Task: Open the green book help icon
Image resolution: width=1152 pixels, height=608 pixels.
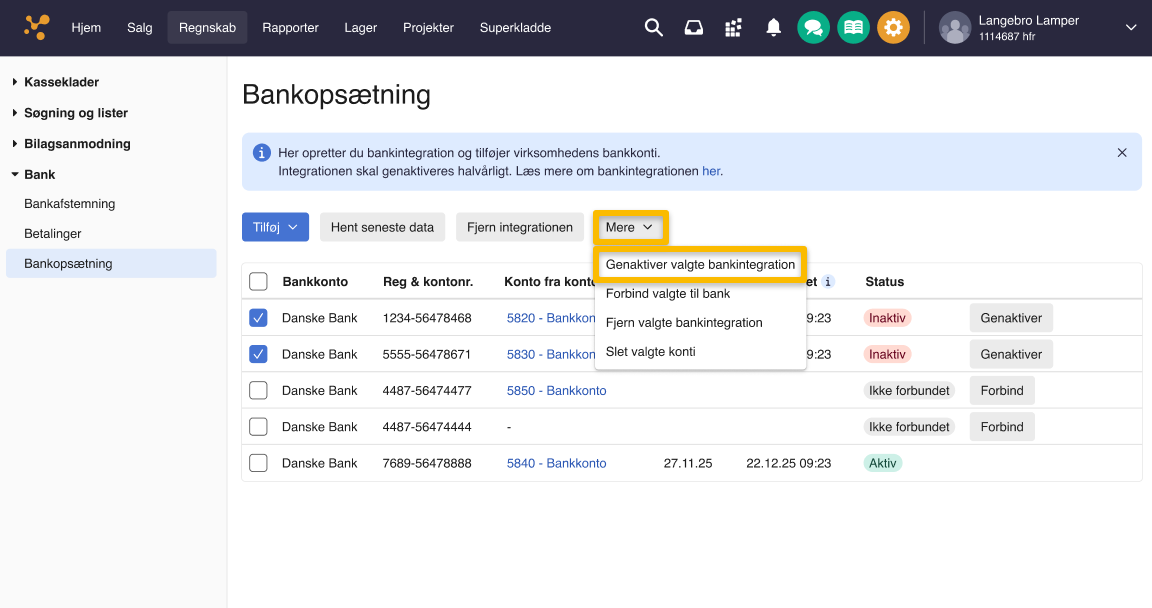Action: click(x=853, y=28)
